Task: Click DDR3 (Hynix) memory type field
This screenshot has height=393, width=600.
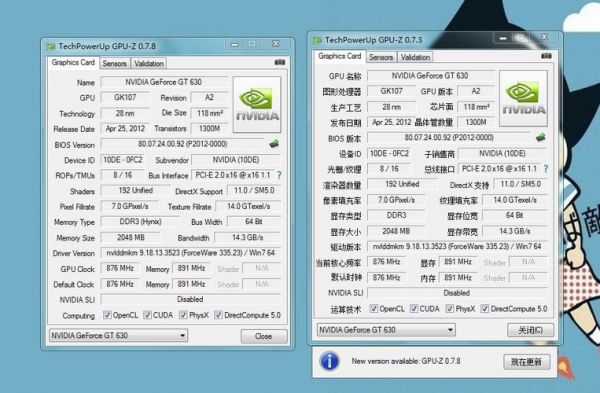Action: click(140, 222)
